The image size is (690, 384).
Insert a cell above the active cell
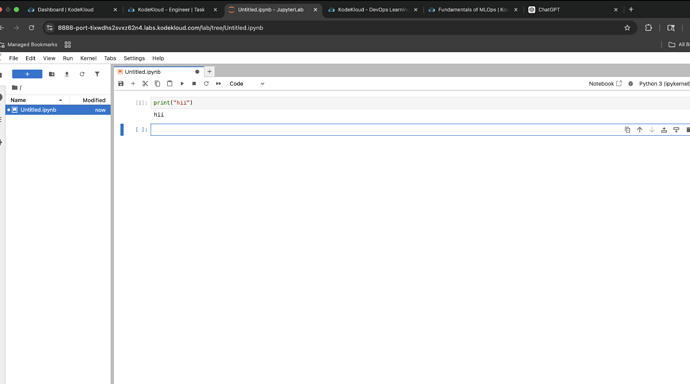click(x=664, y=130)
